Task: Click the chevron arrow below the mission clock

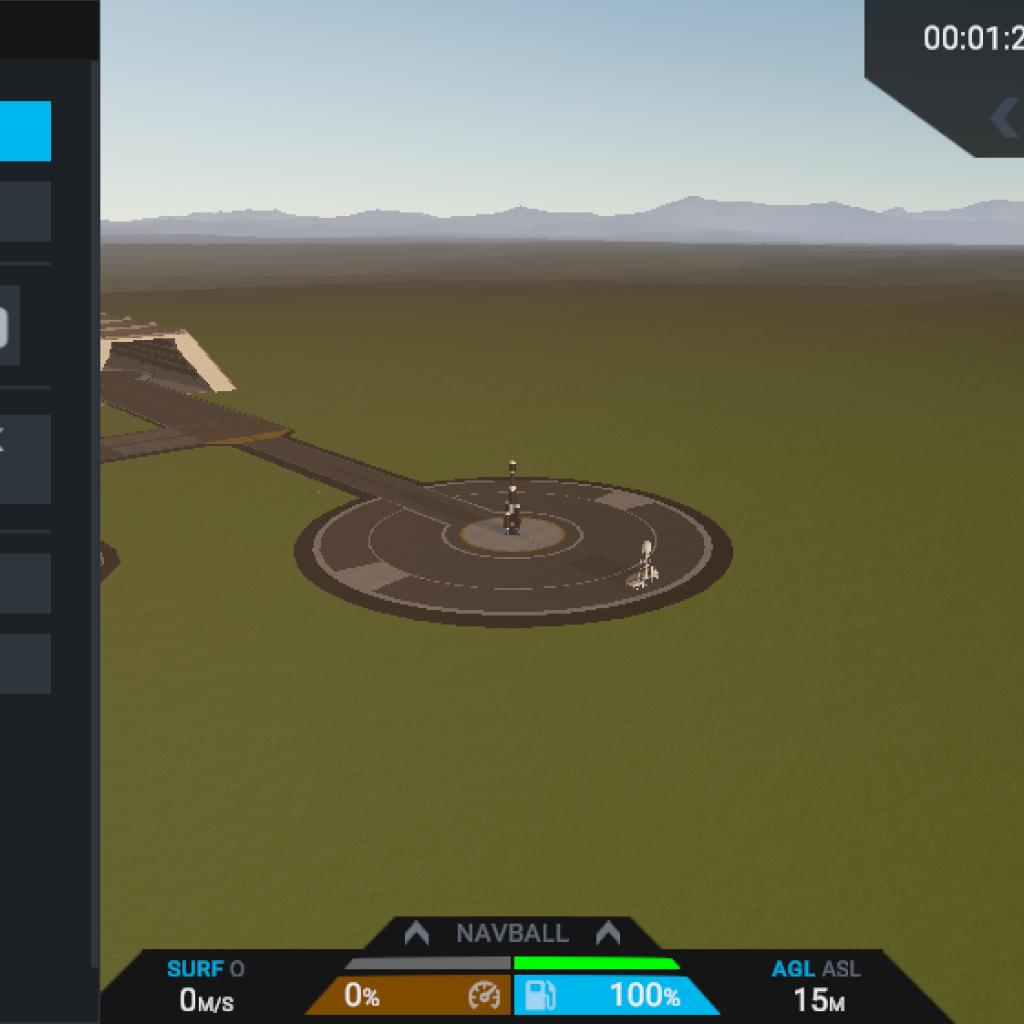Action: tap(1006, 118)
